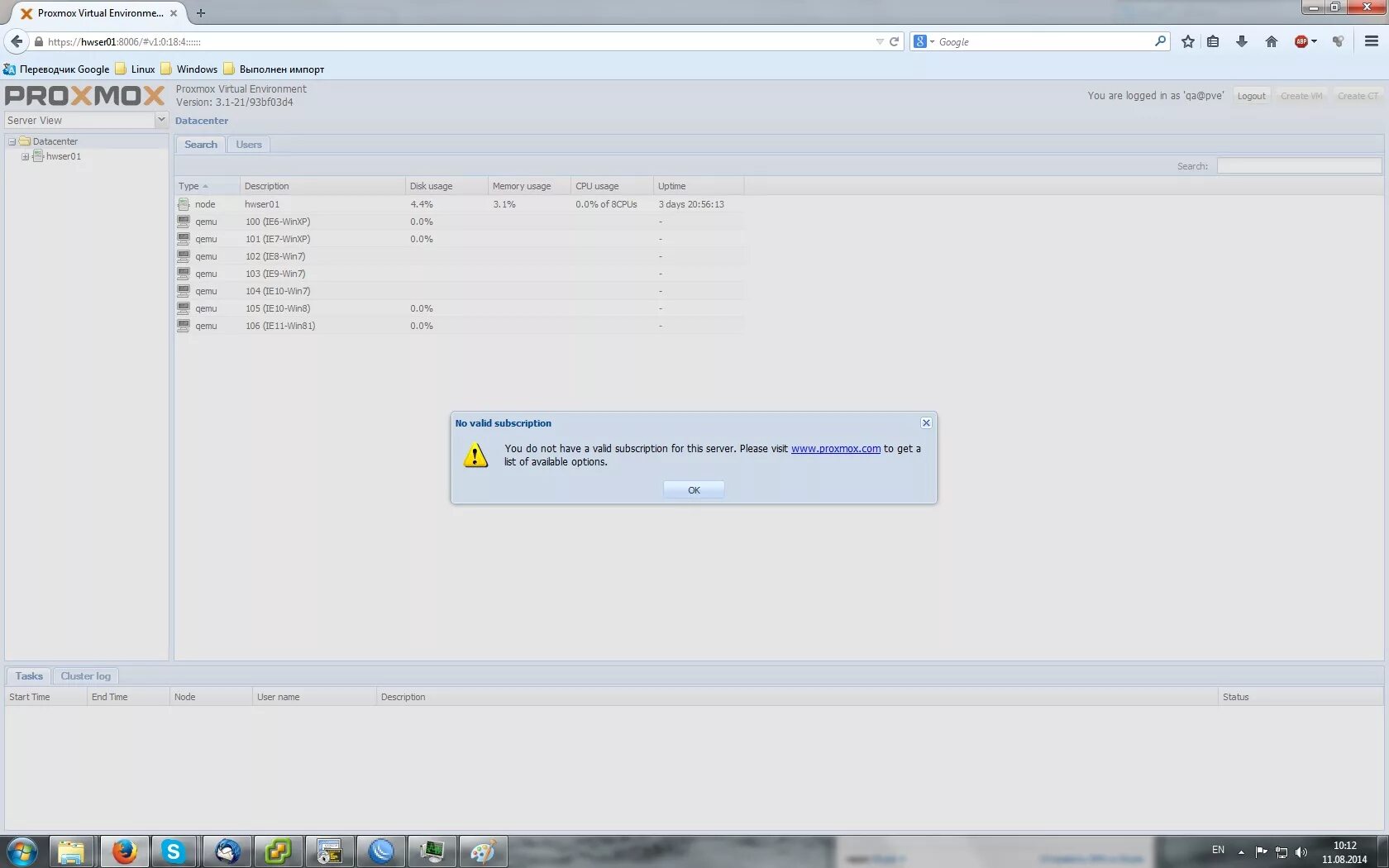This screenshot has width=1389, height=868.
Task: Open Thunderbird from the taskbar
Action: point(227,851)
